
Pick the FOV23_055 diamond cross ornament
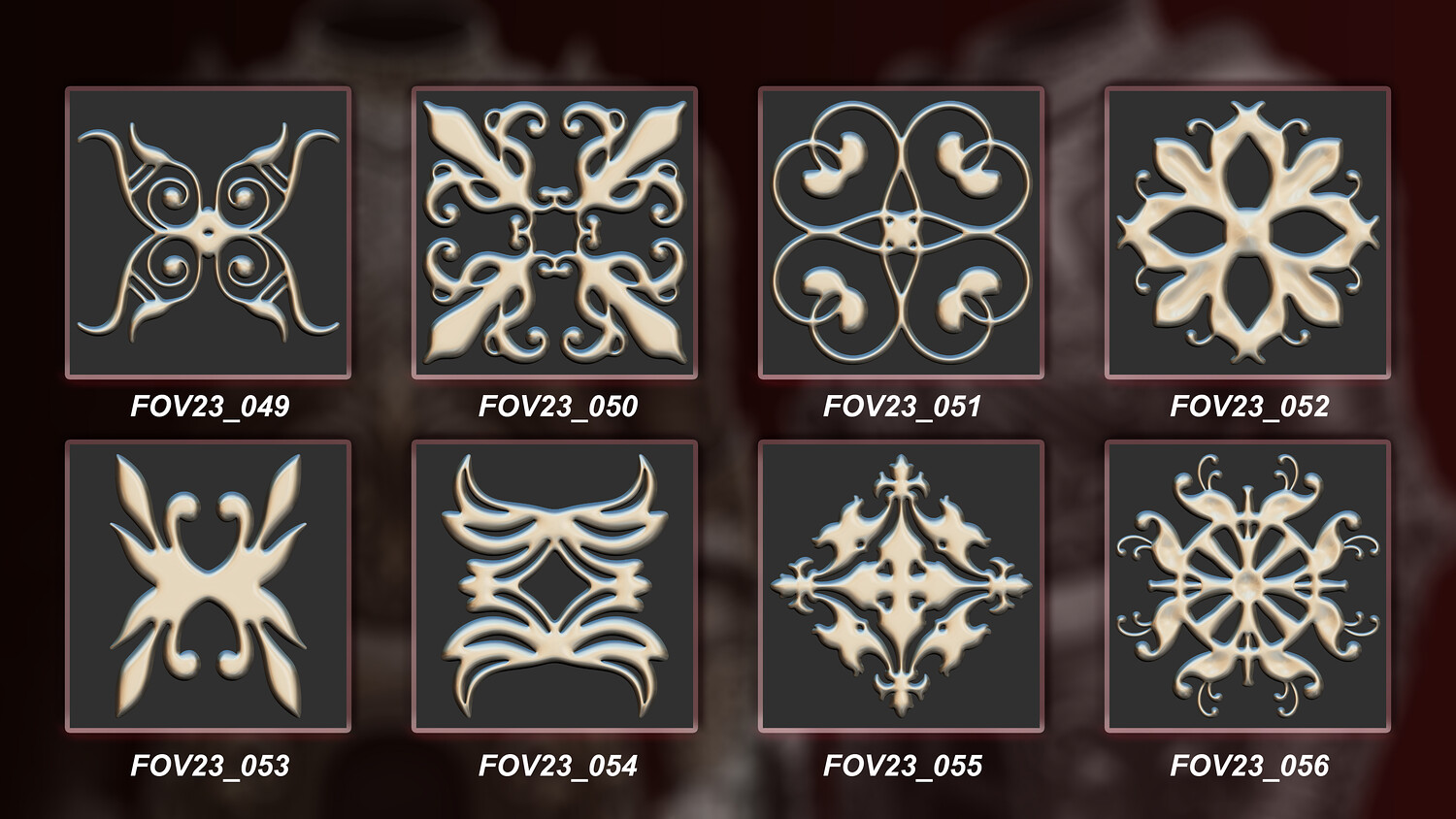click(x=901, y=586)
